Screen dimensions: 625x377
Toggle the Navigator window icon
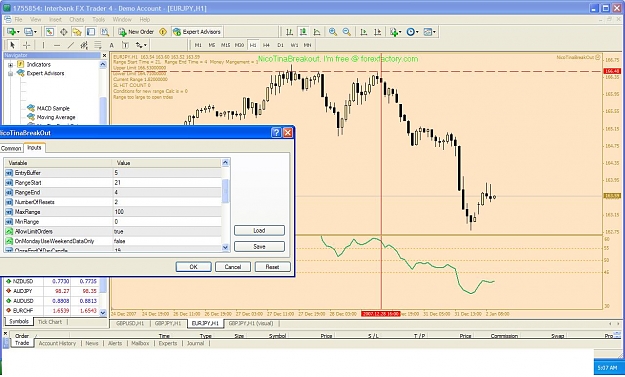coord(77,32)
